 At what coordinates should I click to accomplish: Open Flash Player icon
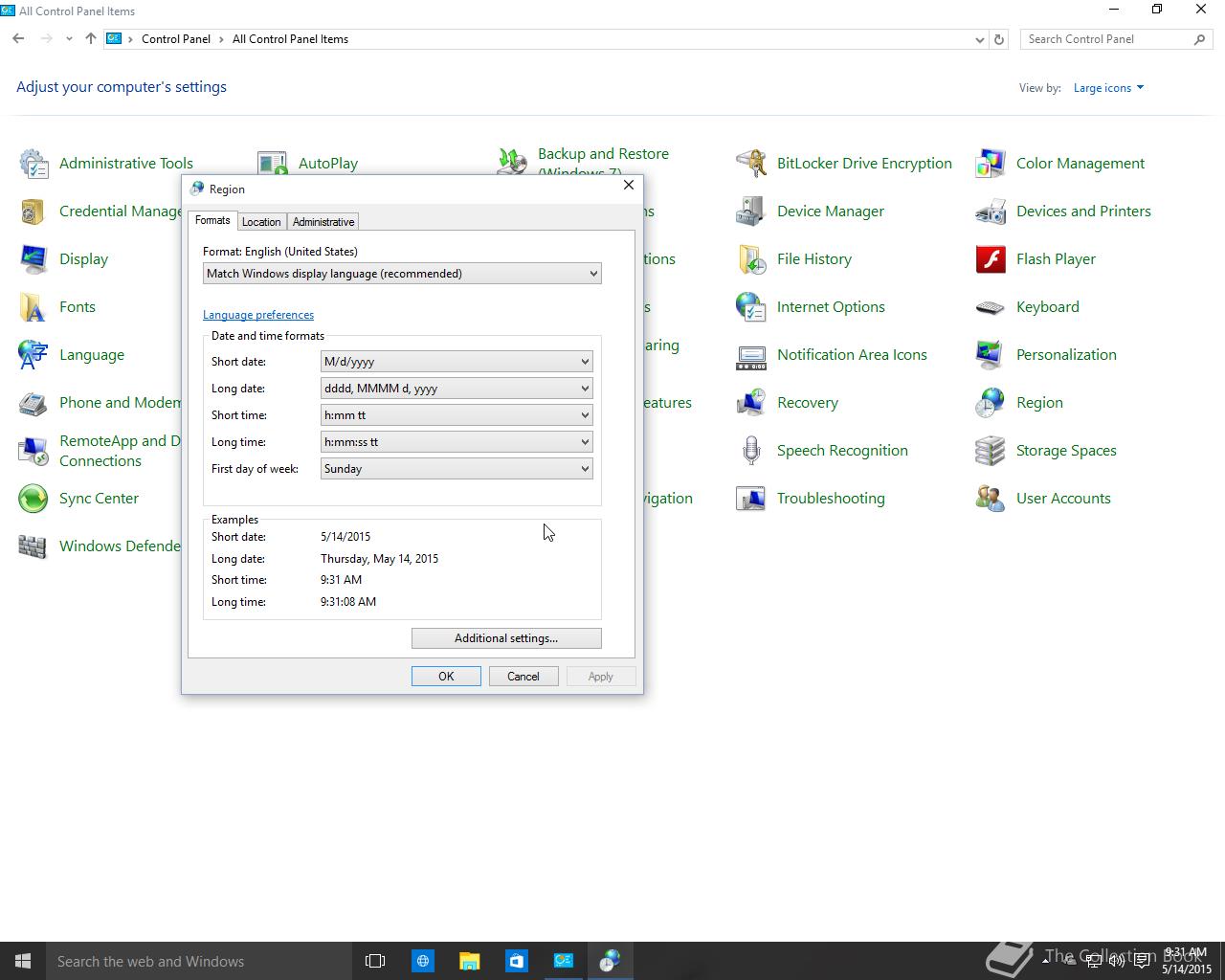coord(991,259)
